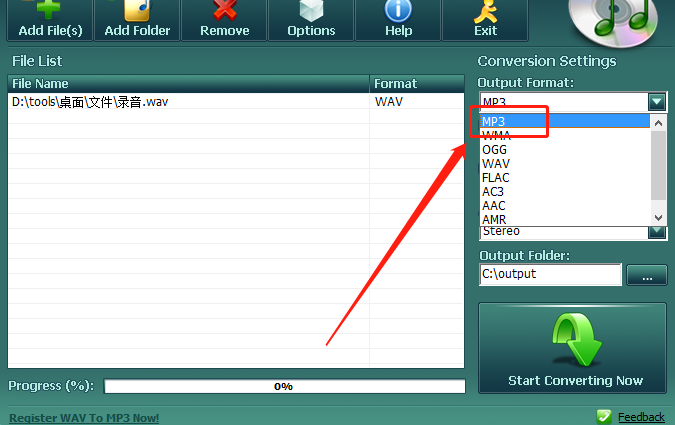Choose WAV from the dropdown list
675x425 pixels.
564,164
